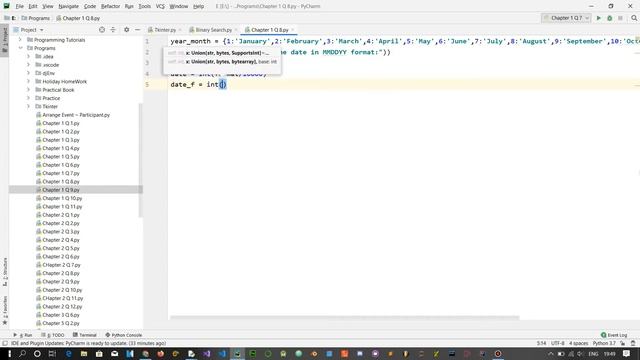Screen dimensions: 640x360
Task: Open the Run Configuration dropdown Chapter 1 Q 7
Action: pyautogui.click(x=566, y=18)
